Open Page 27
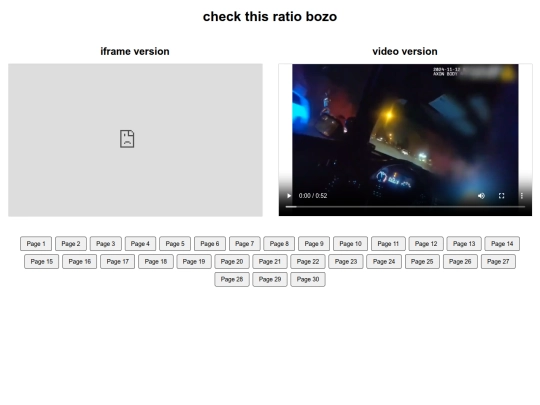This screenshot has width=540, height=405. tap(498, 262)
